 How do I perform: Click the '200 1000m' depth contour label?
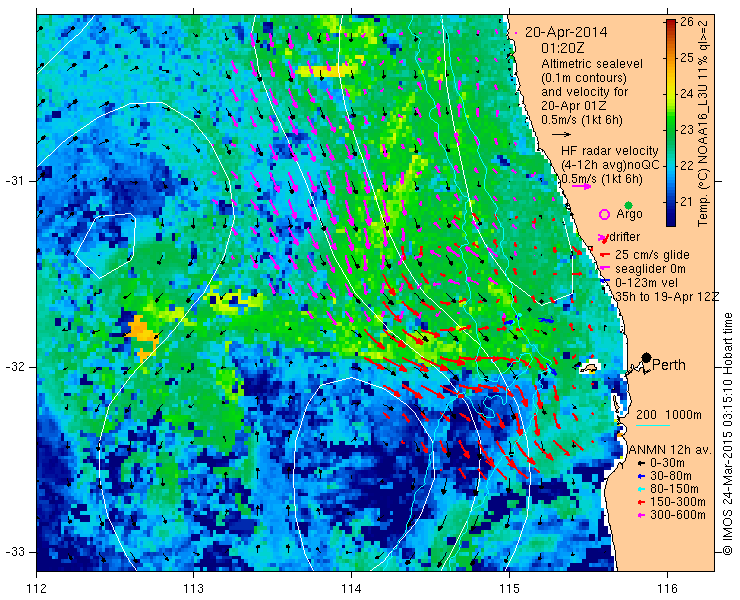click(x=669, y=415)
